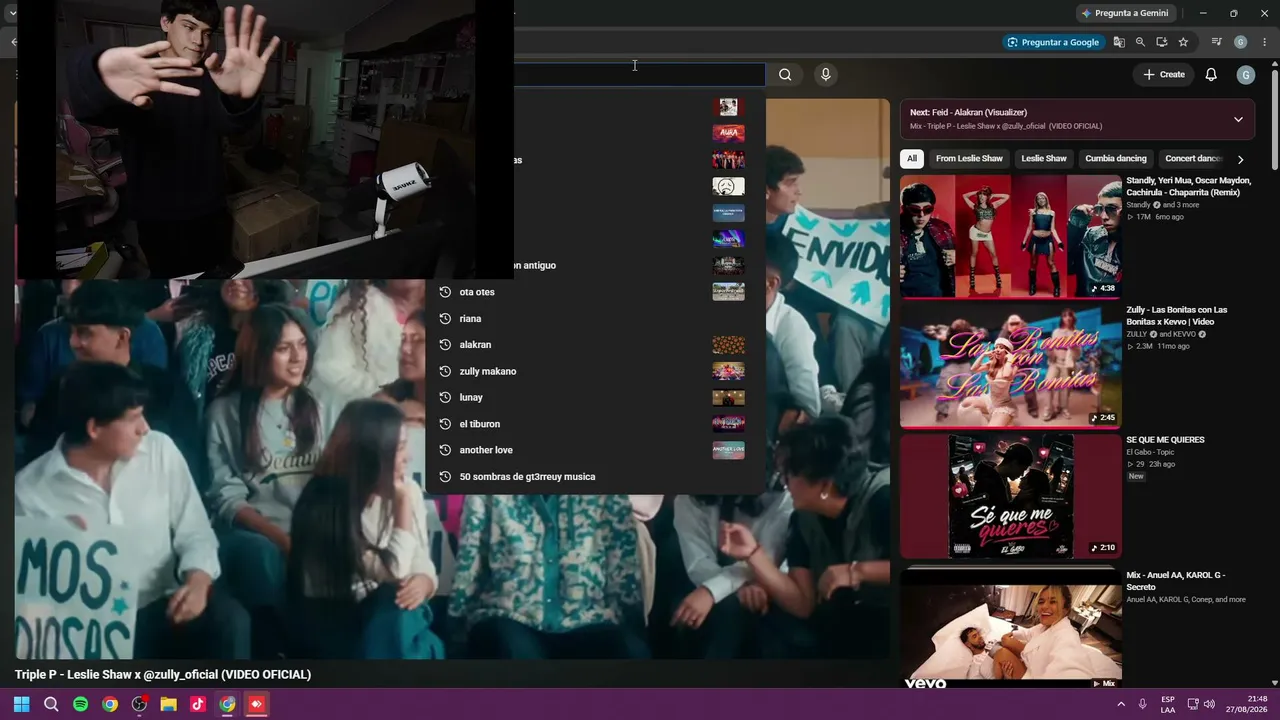
Task: Open OBS Studio from the taskbar
Action: click(139, 704)
